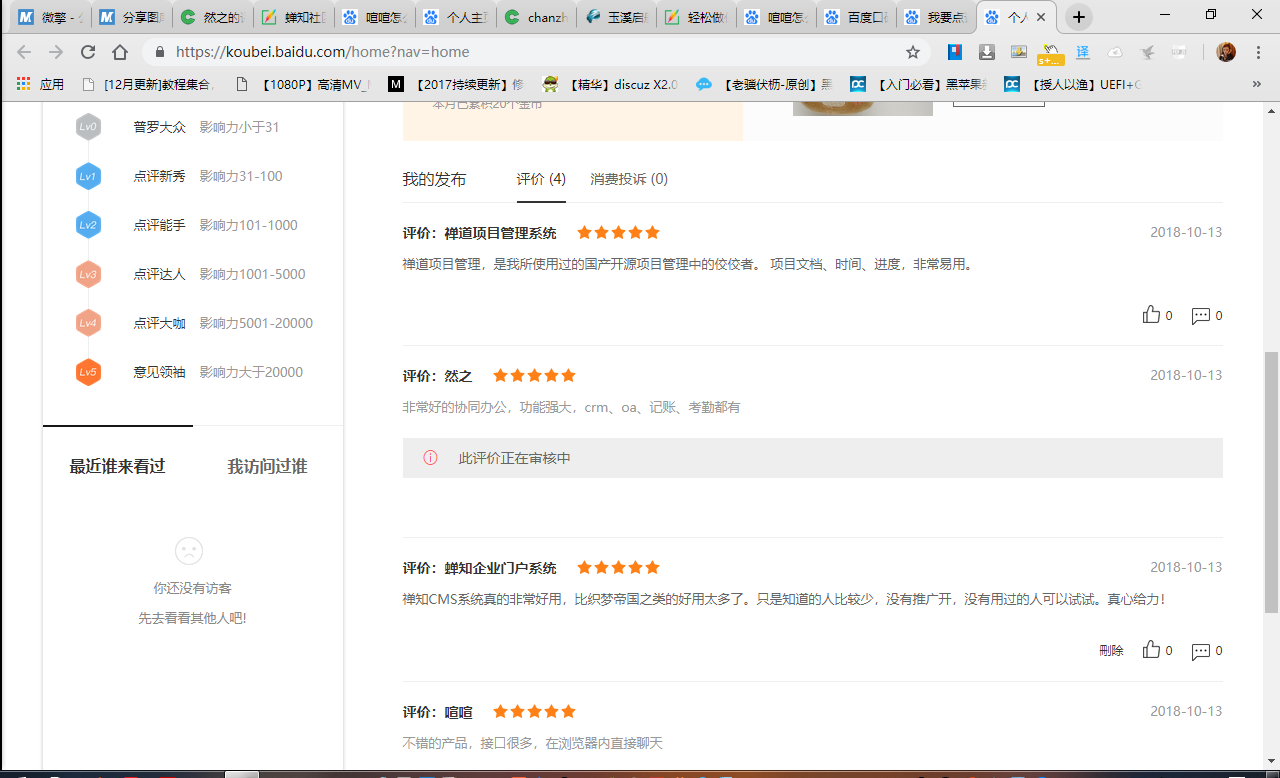The height and width of the screenshot is (778, 1280).
Task: Open the 【老骥伏枥-原创】 bookmark
Action: [x=765, y=85]
